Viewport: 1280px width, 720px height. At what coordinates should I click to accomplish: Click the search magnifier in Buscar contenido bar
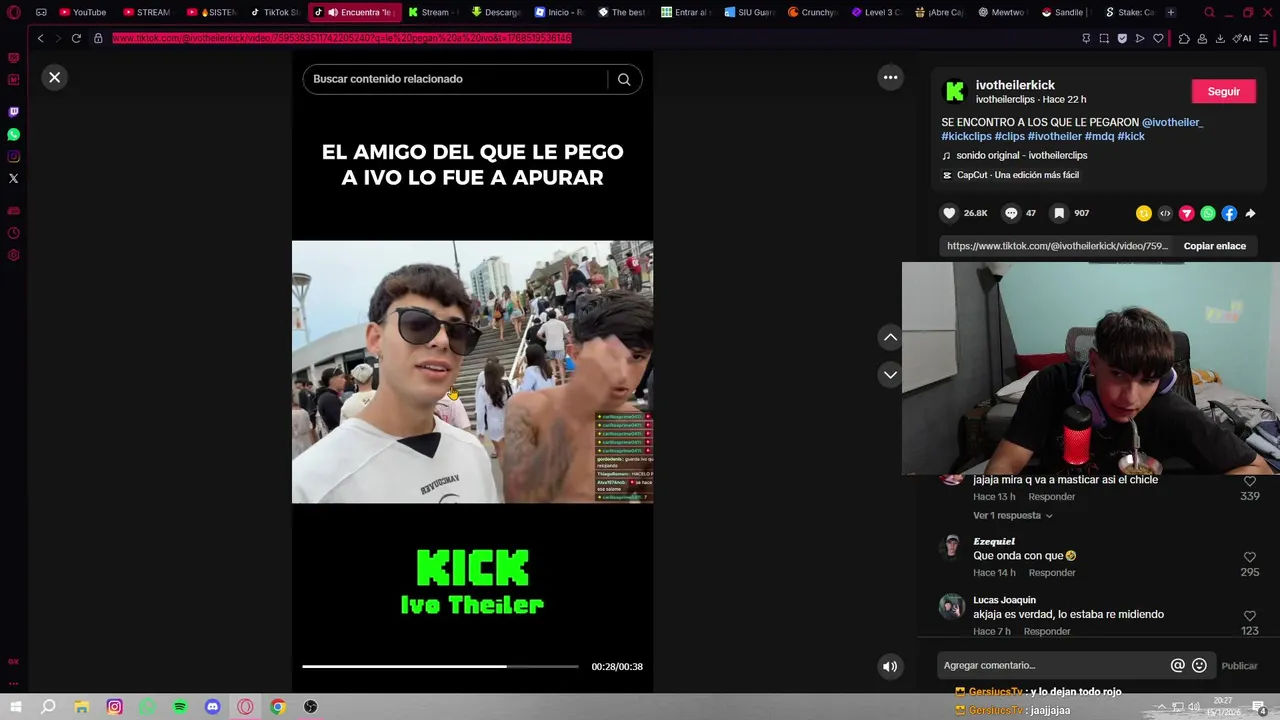point(624,79)
